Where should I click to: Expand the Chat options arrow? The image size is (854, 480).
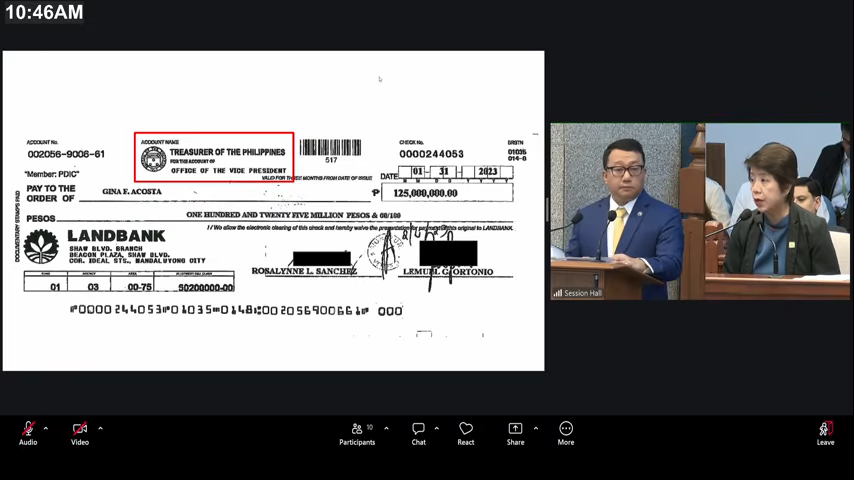(x=437, y=429)
